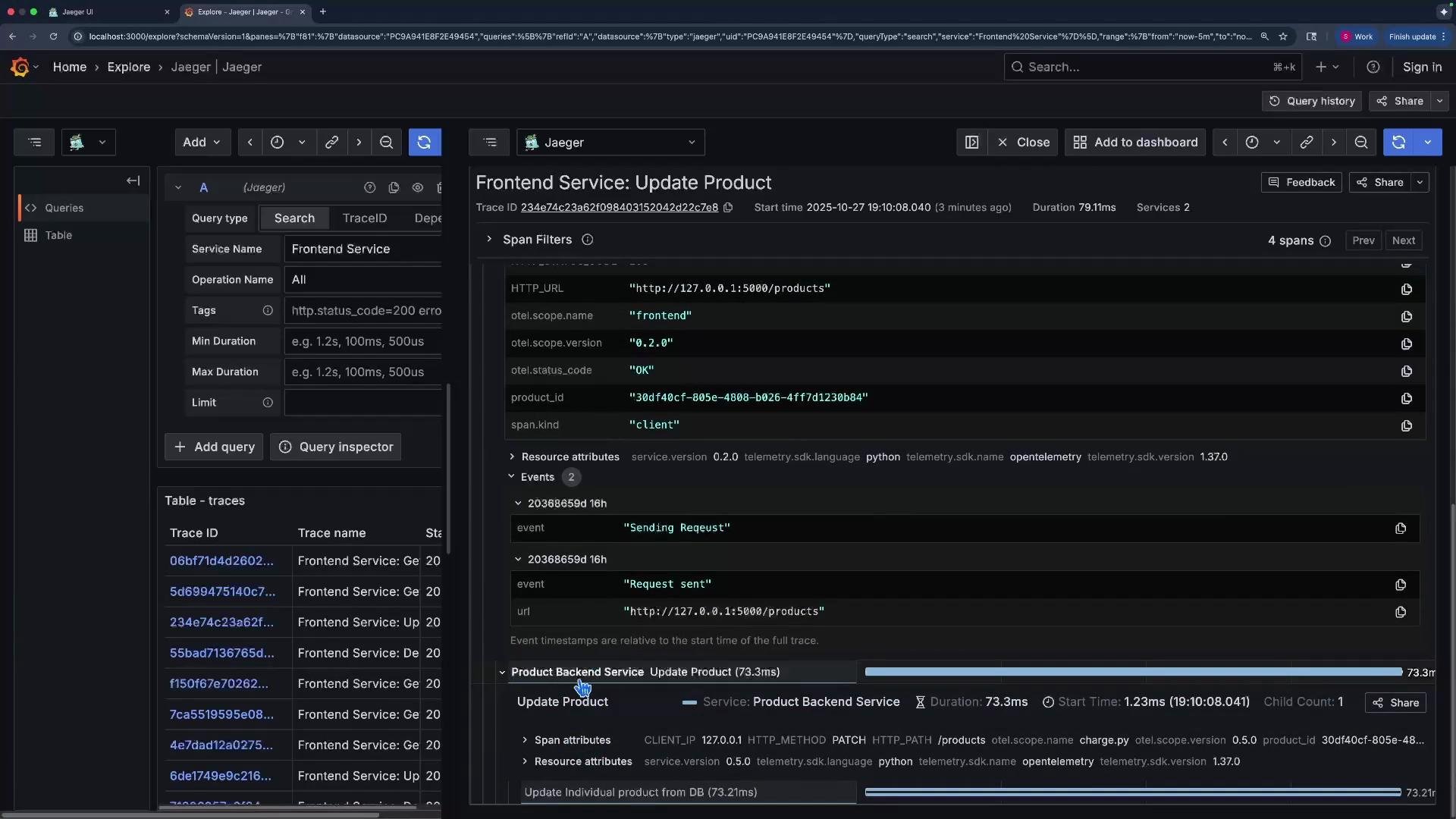The height and width of the screenshot is (819, 1456).
Task: Widen right pane icon
Action: coord(972,143)
